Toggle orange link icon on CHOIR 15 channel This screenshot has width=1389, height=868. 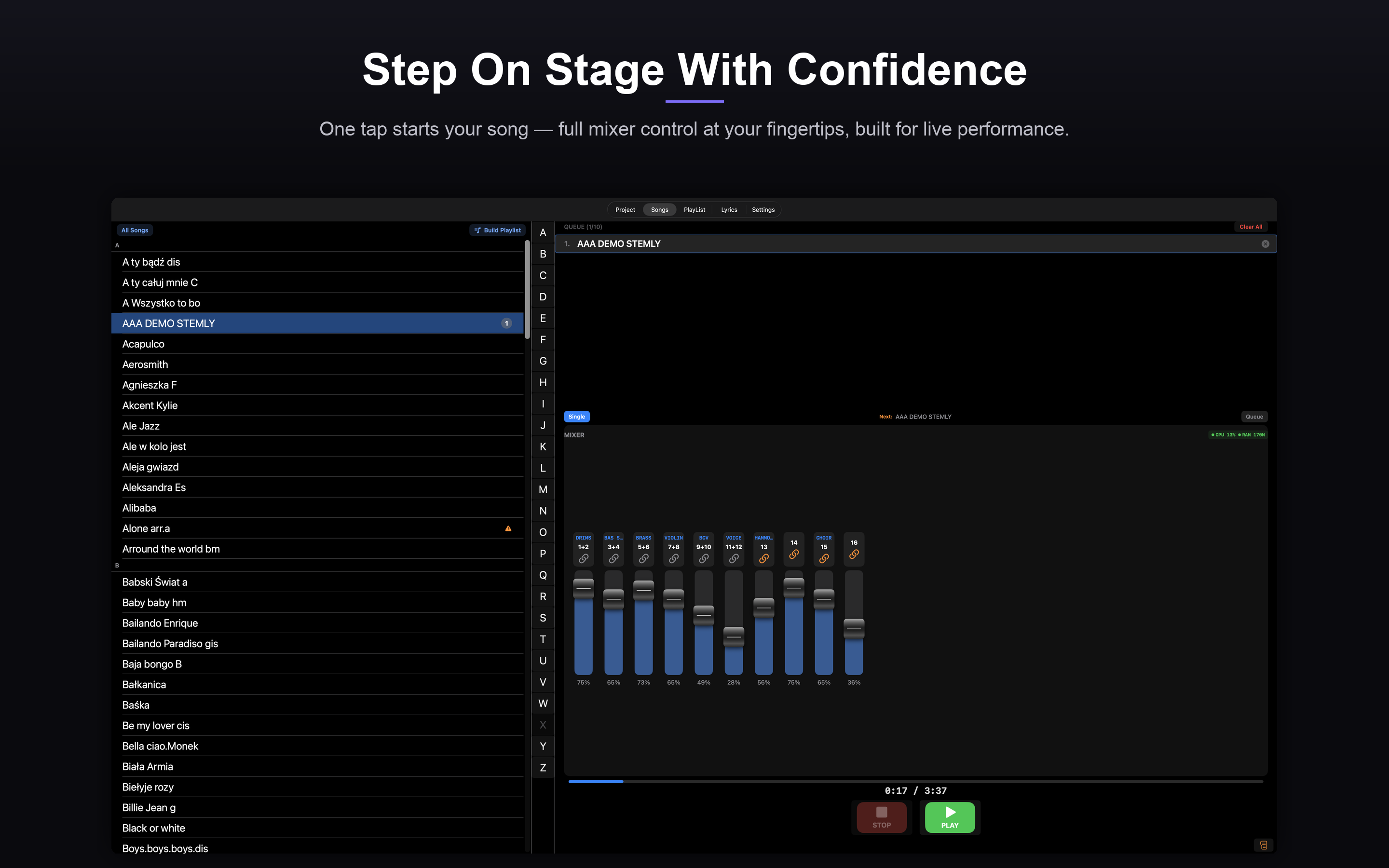pyautogui.click(x=824, y=558)
